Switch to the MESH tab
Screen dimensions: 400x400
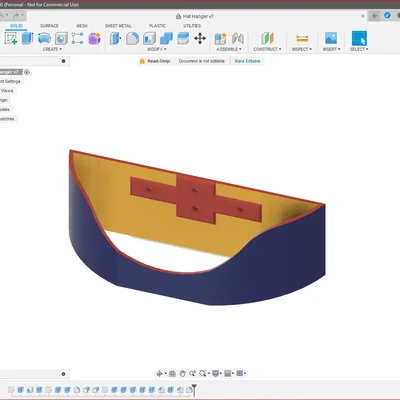[x=82, y=26]
